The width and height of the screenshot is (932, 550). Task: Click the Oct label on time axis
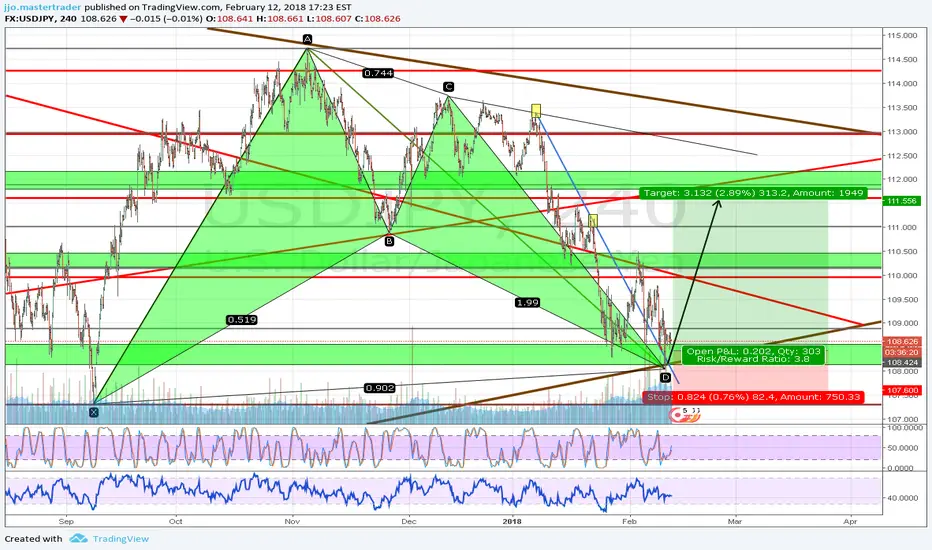(175, 521)
